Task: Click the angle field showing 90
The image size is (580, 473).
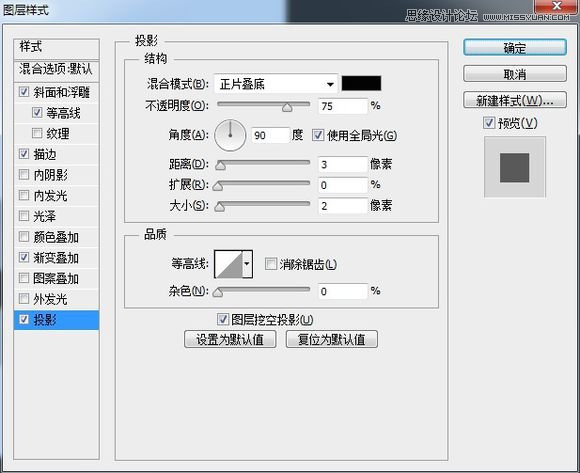Action: pos(270,135)
